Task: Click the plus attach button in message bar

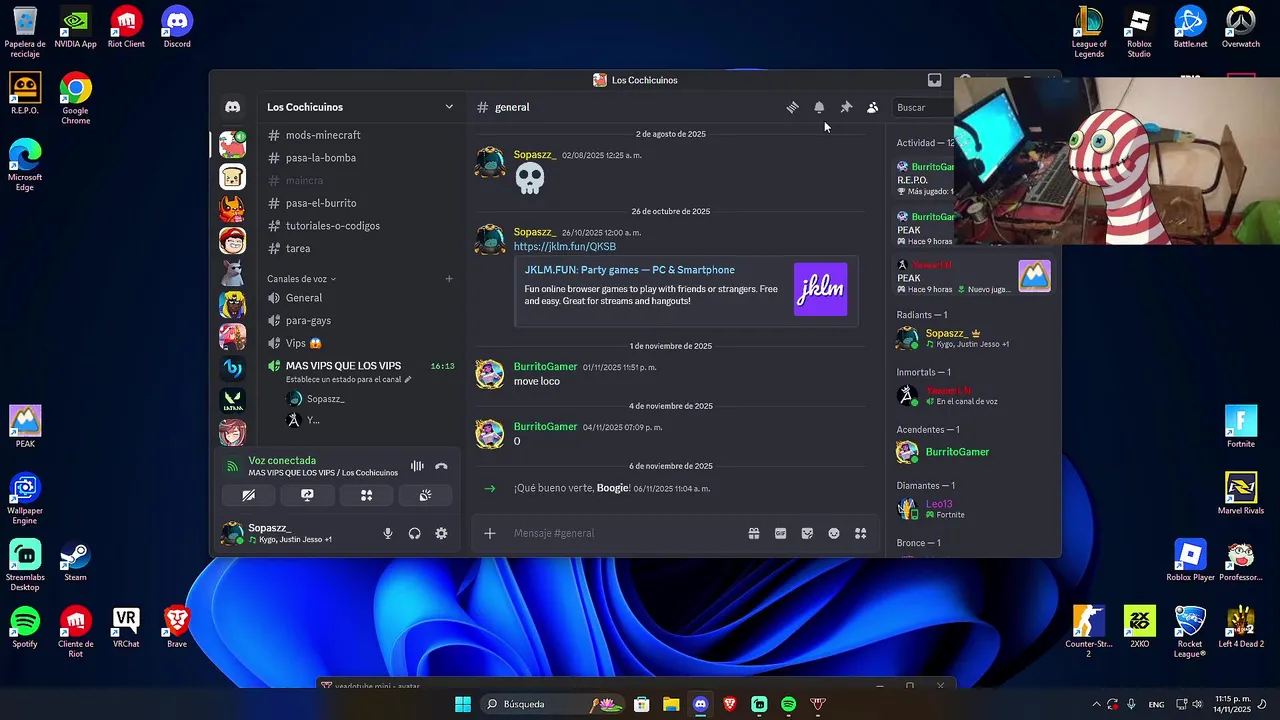Action: pos(490,533)
